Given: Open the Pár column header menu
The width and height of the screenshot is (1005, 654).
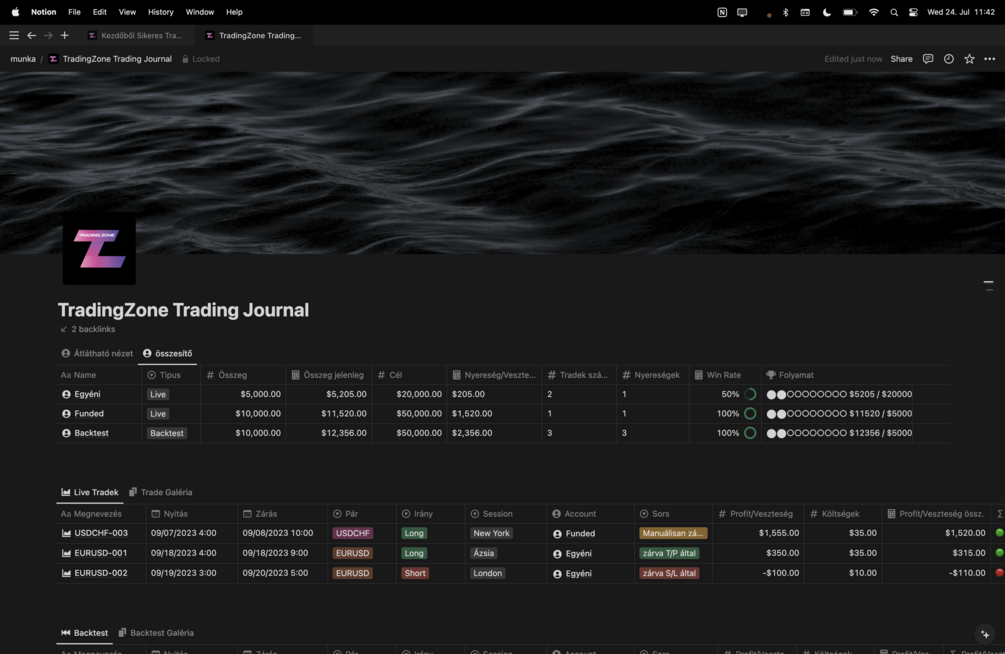Looking at the screenshot, I should tap(361, 514).
